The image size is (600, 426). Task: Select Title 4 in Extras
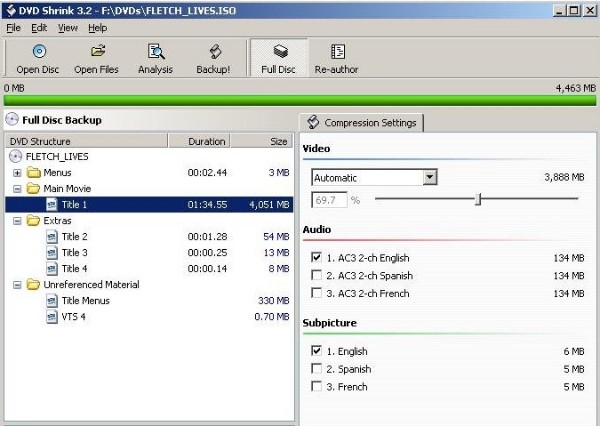[75, 269]
